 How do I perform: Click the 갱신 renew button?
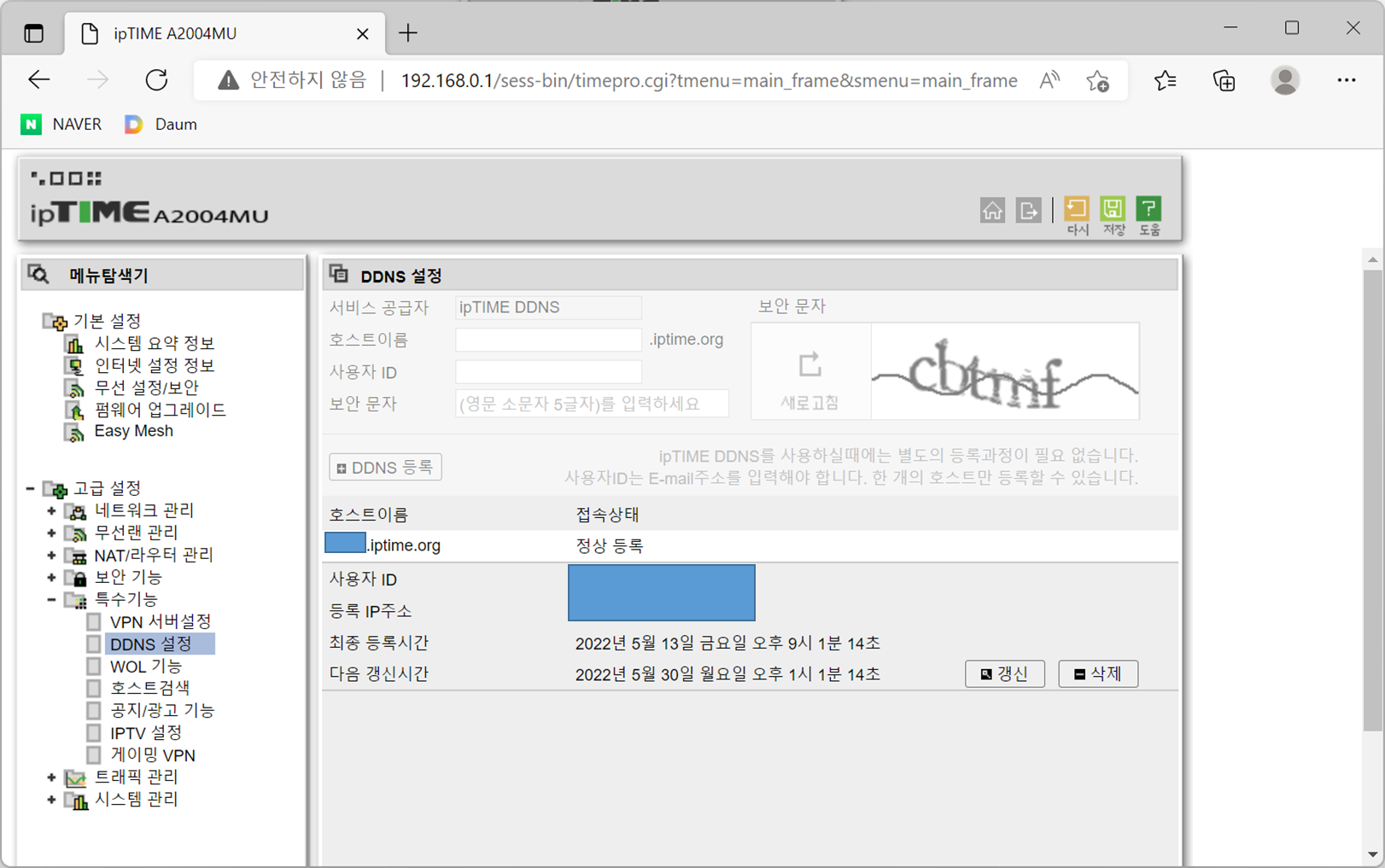tap(1005, 673)
